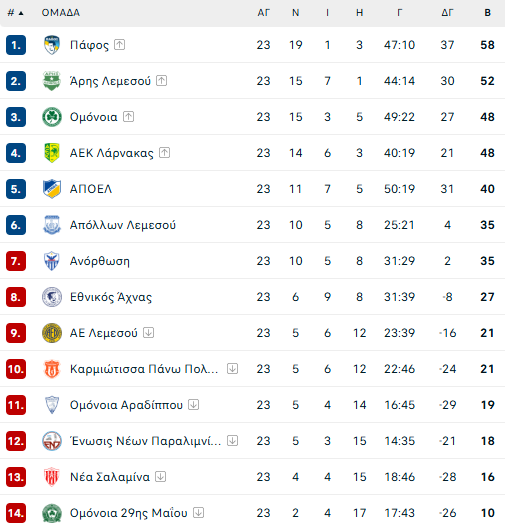The width and height of the screenshot is (505, 528).
Task: Click the ΑΕΚ Λάρνακας yellow-green crest
Action: [x=52, y=153]
